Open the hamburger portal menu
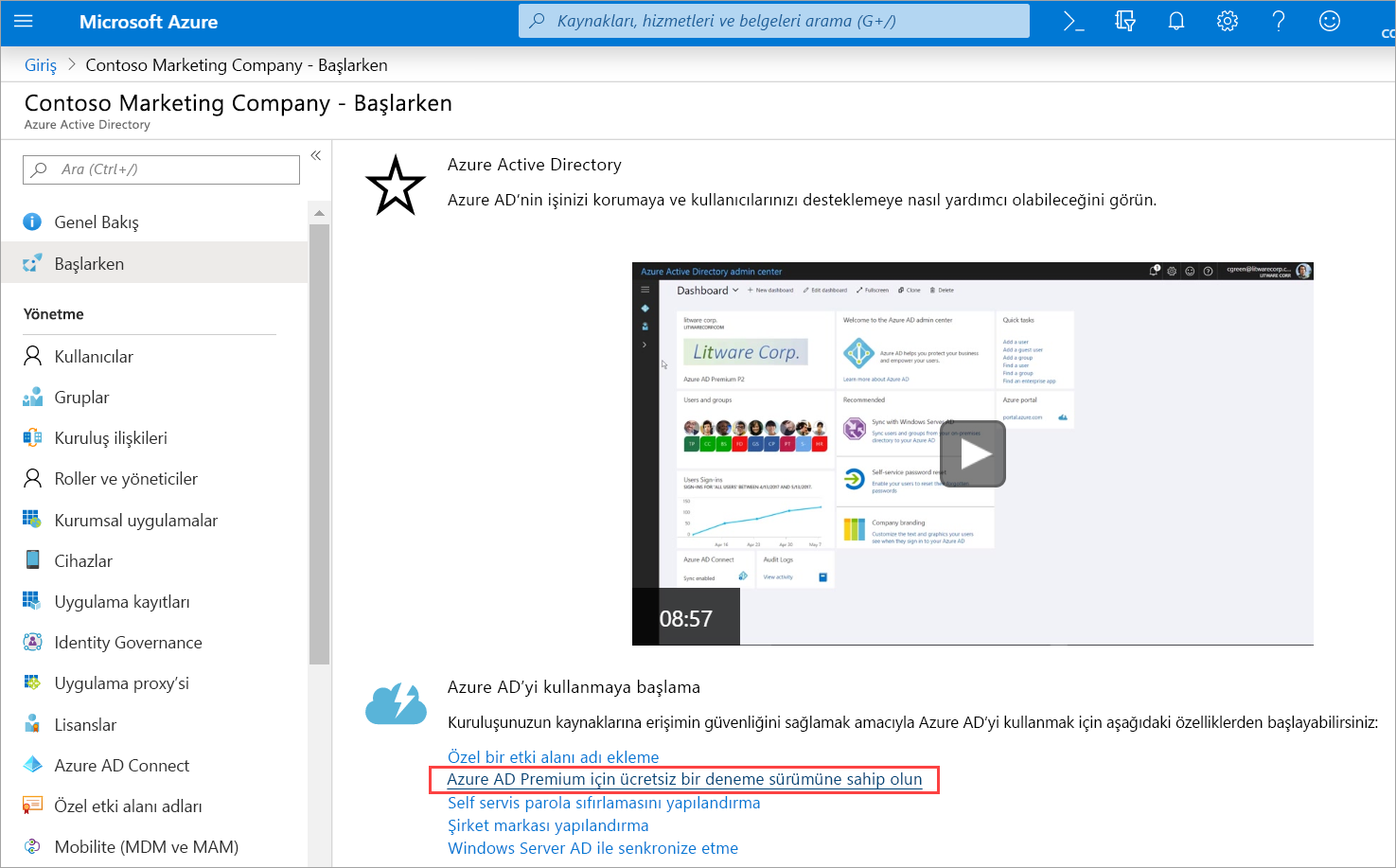This screenshot has width=1396, height=868. (24, 21)
